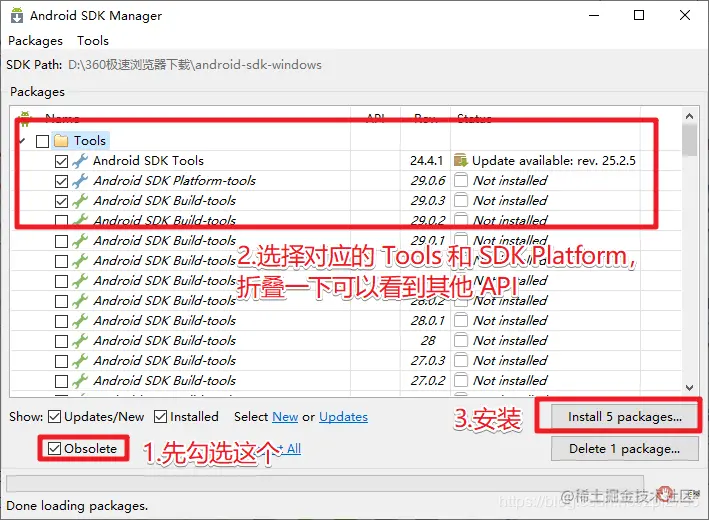Screen dimensions: 709x520
Task: Uncheck Android SDK Platform-tools checkbox
Action: (61, 181)
